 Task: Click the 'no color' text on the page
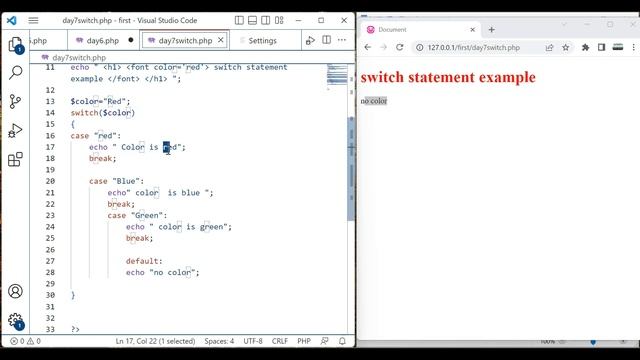click(x=373, y=101)
